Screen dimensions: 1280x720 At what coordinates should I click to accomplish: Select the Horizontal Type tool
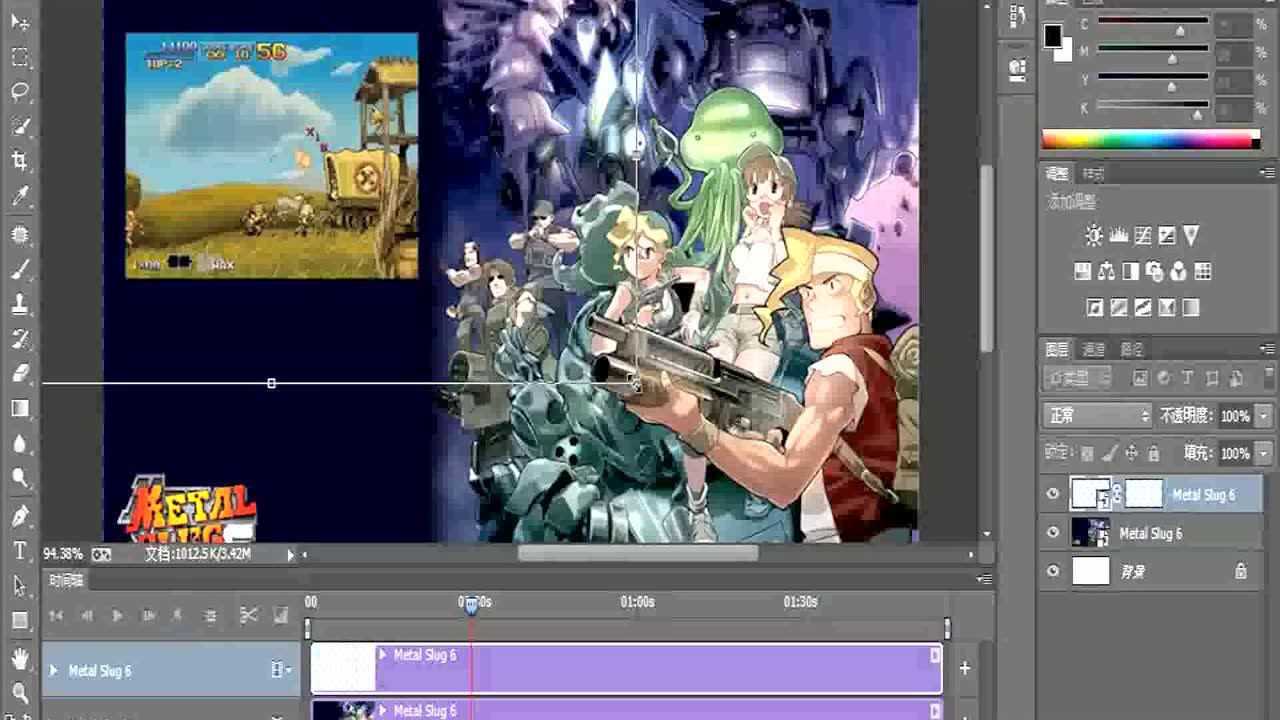[x=20, y=551]
